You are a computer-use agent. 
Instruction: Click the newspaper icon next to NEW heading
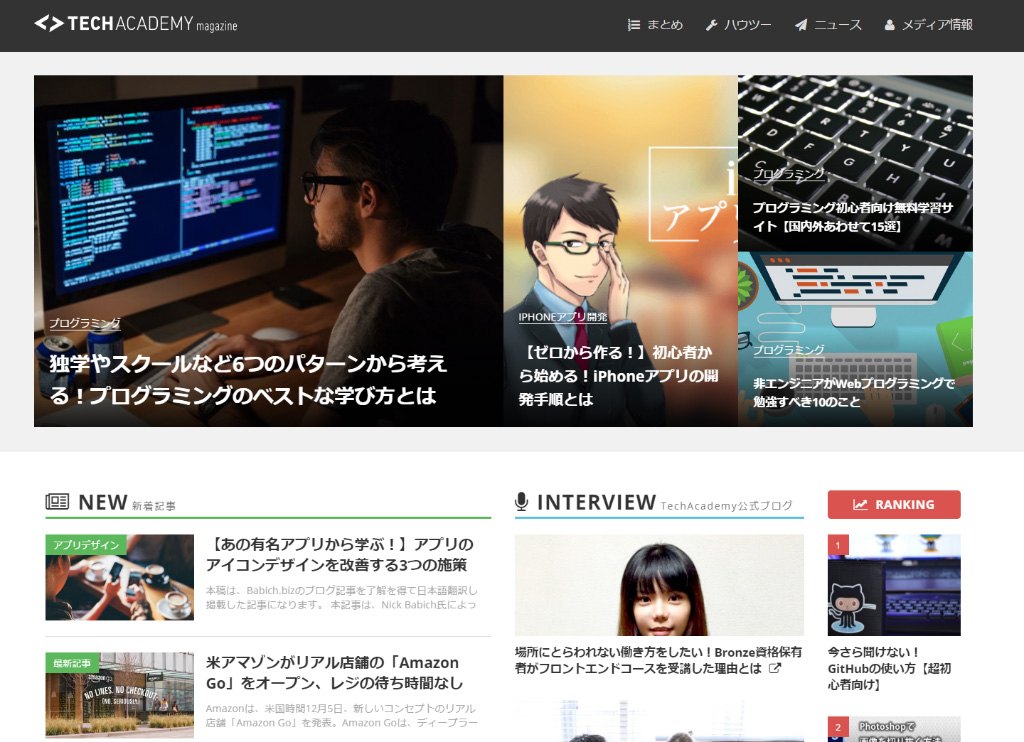pyautogui.click(x=57, y=502)
